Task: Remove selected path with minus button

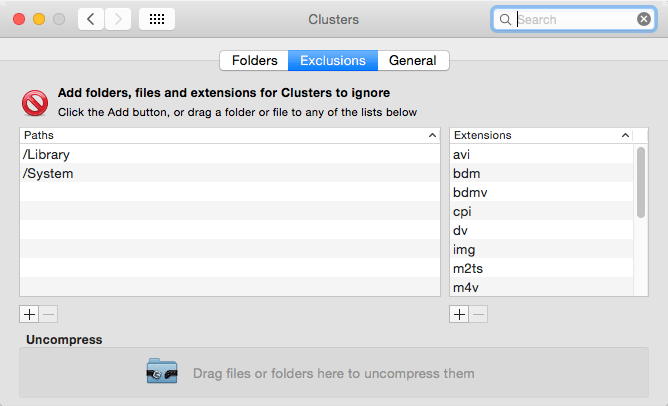Action: (x=49, y=314)
